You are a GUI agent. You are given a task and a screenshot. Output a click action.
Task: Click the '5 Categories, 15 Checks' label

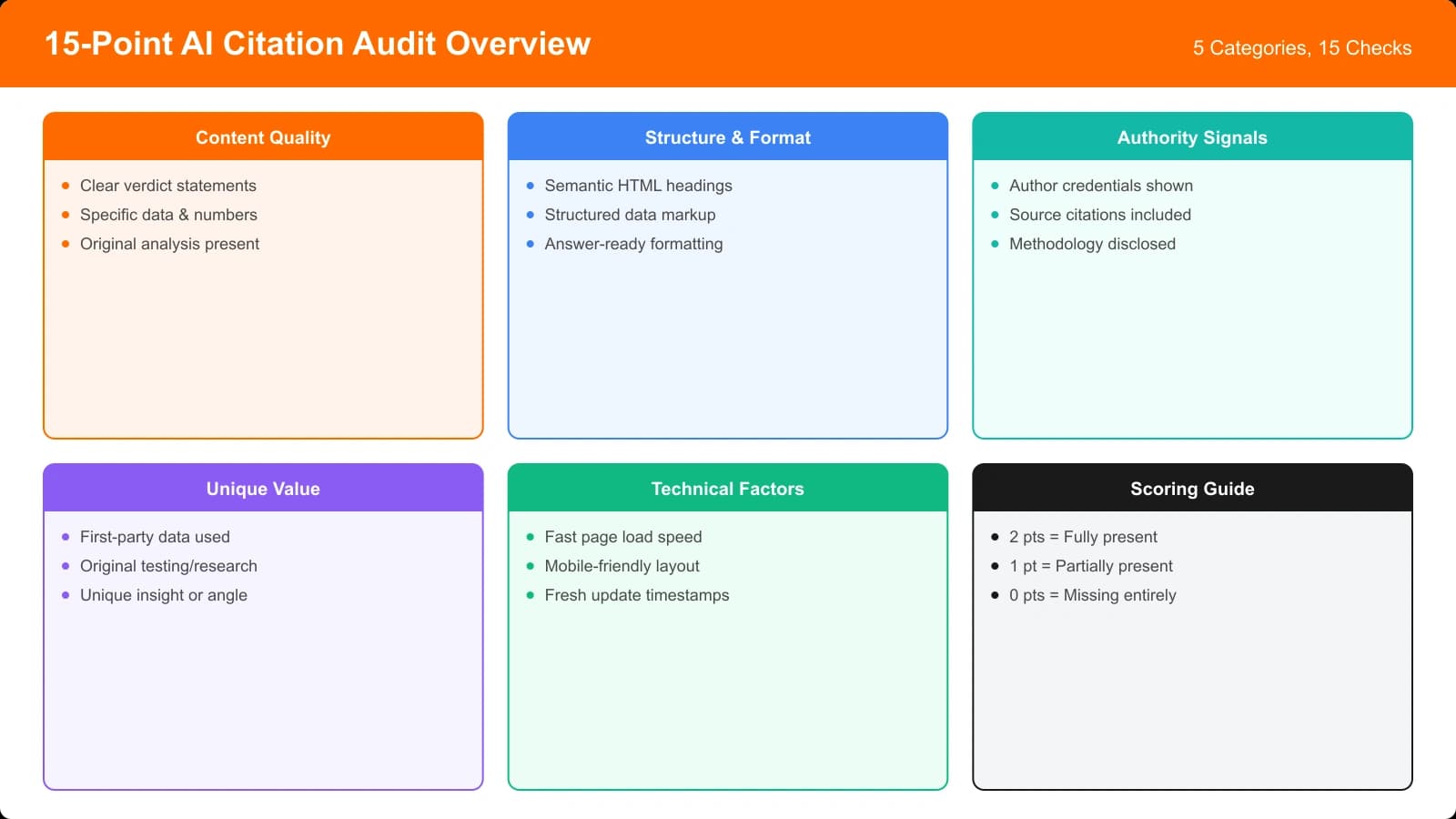click(1302, 48)
